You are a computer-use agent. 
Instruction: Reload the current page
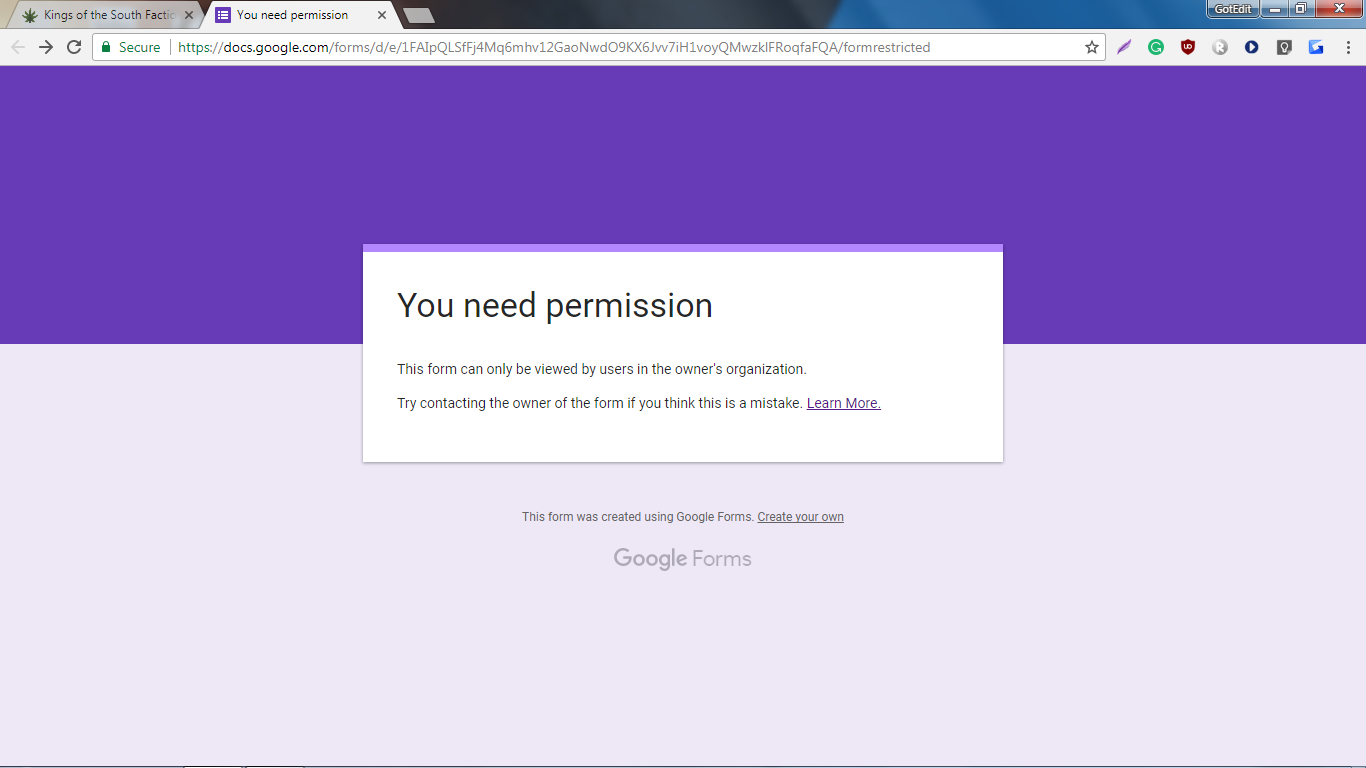tap(74, 47)
